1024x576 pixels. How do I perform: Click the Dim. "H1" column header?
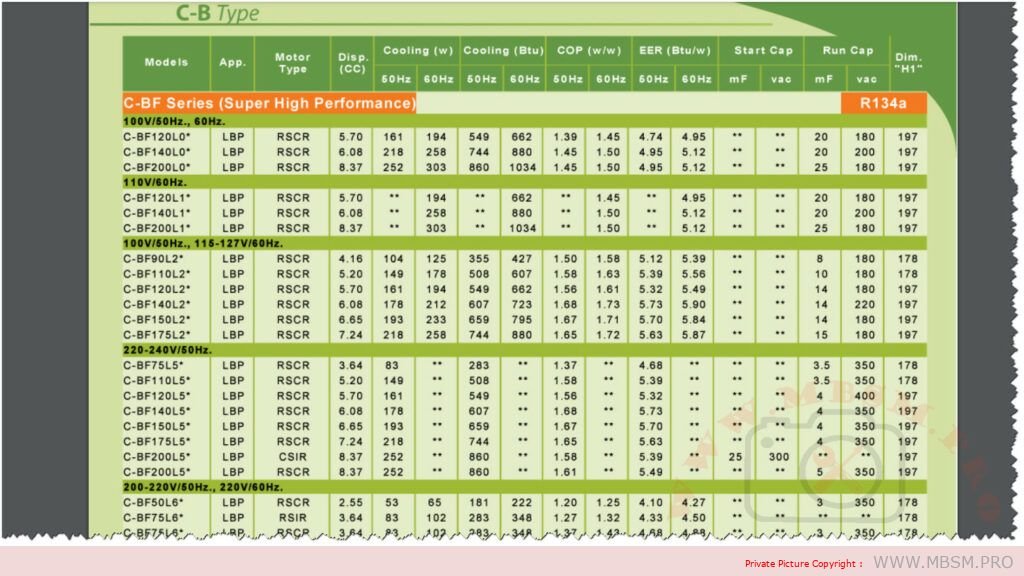pyautogui.click(x=908, y=63)
